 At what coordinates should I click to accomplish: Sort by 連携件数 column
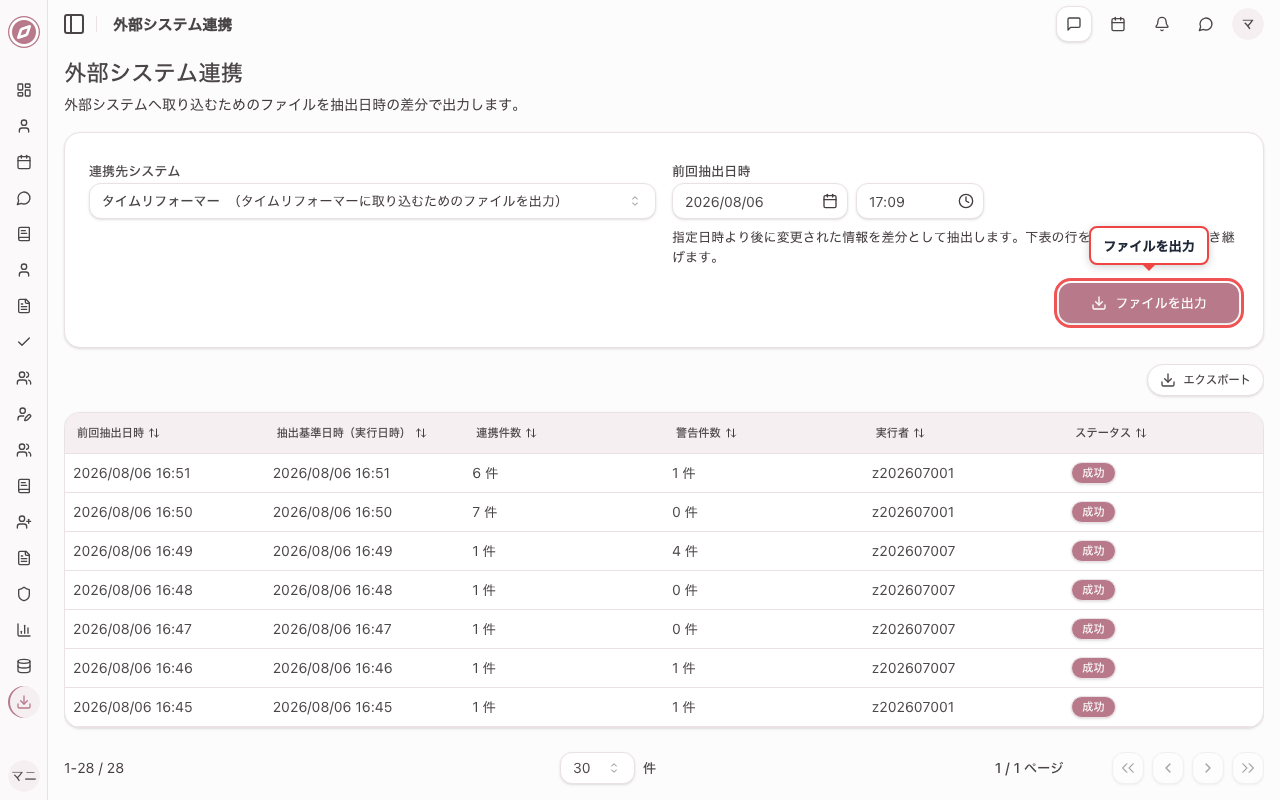pyautogui.click(x=506, y=433)
